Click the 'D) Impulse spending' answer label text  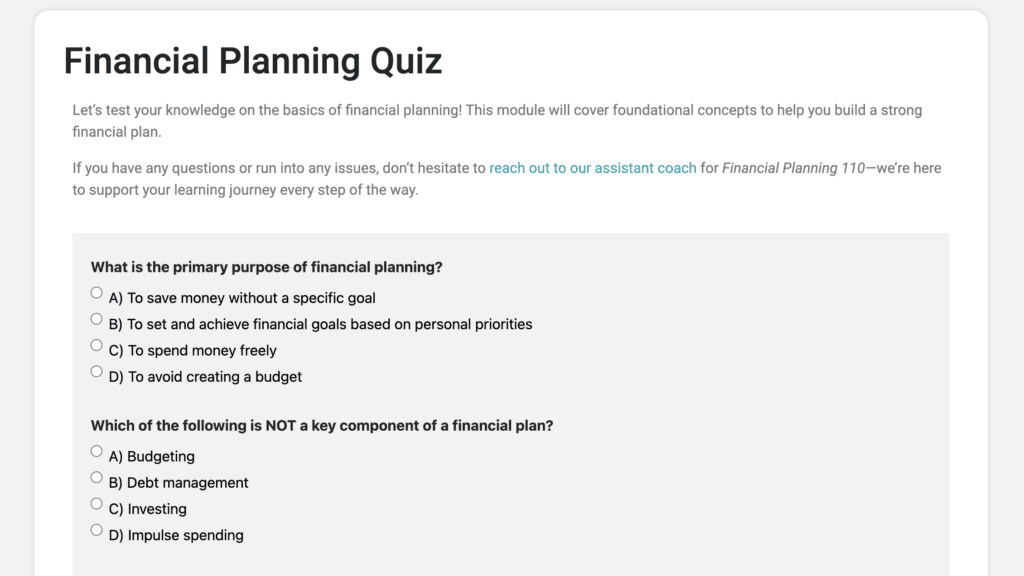(176, 535)
